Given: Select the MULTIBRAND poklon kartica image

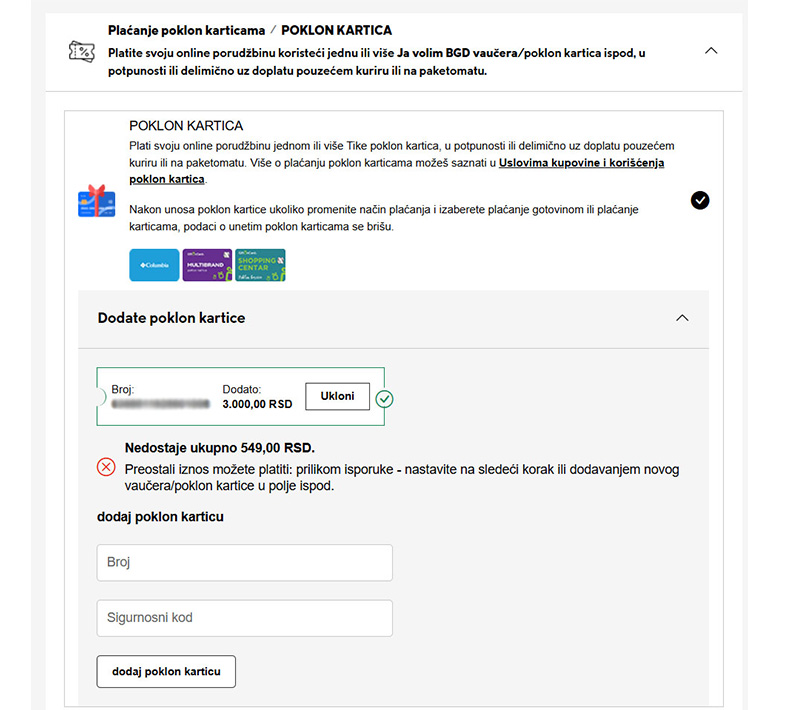Looking at the screenshot, I should tap(207, 265).
